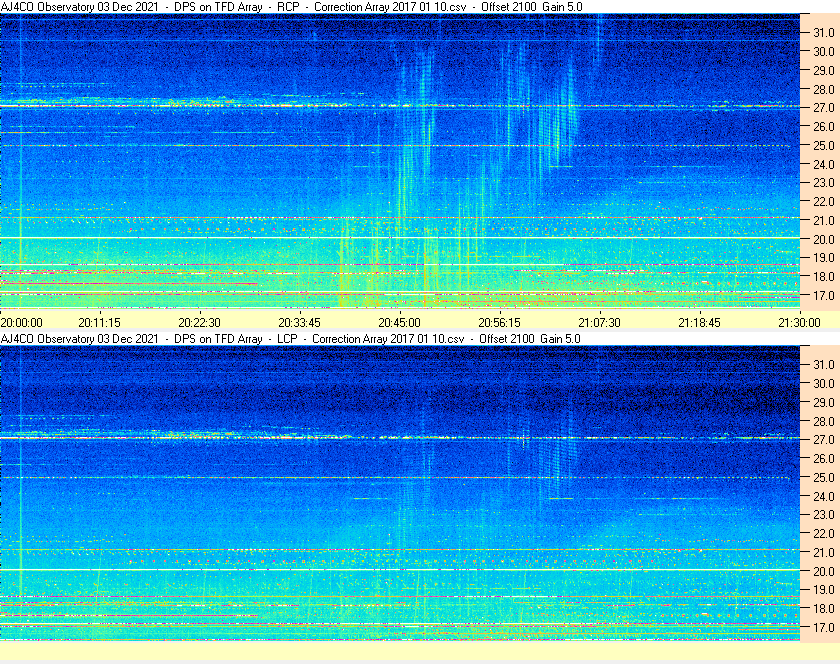Click the 27.0 frequency label on RCP chart
This screenshot has height=664, width=840.
coord(824,108)
